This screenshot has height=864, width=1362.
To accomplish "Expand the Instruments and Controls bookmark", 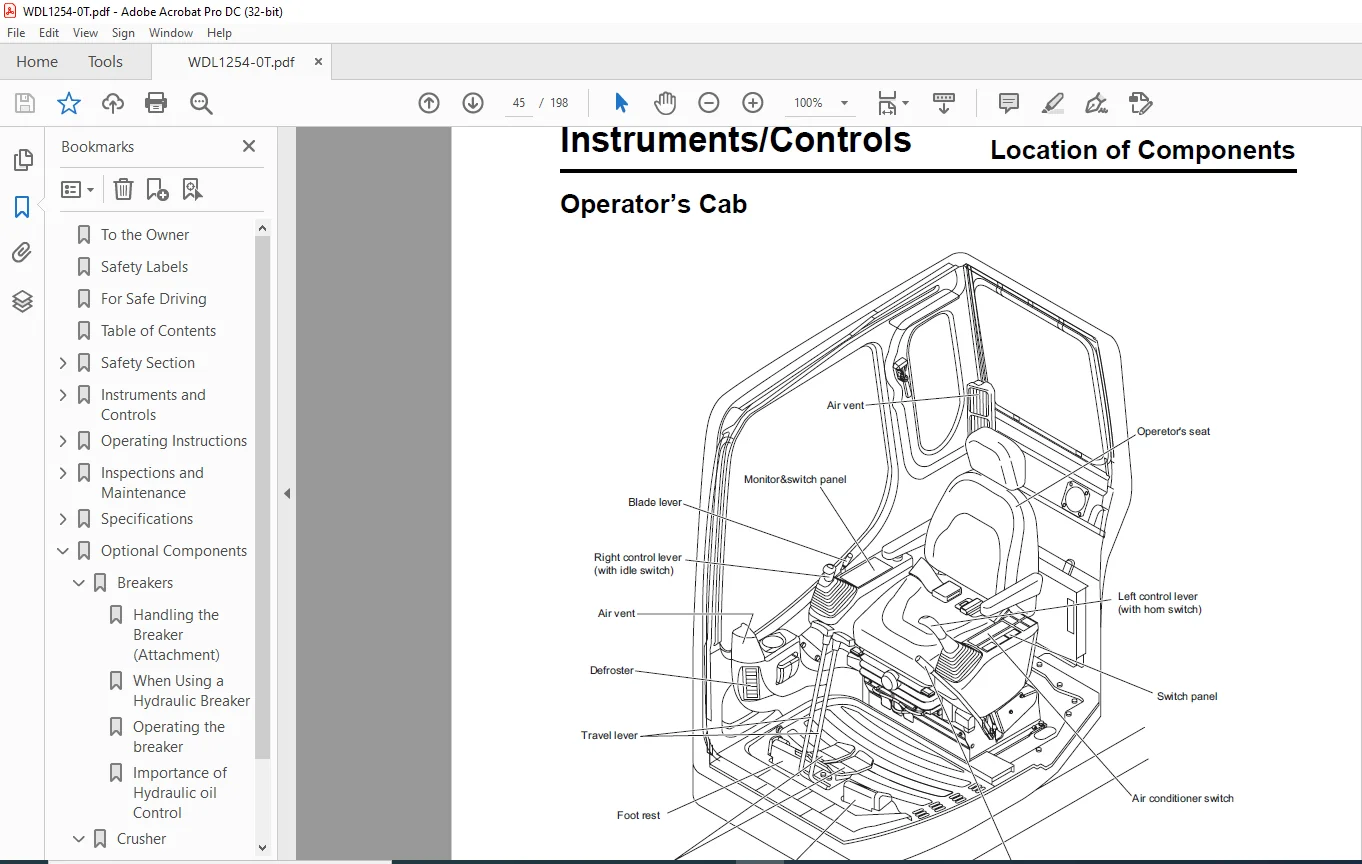I will [64, 395].
